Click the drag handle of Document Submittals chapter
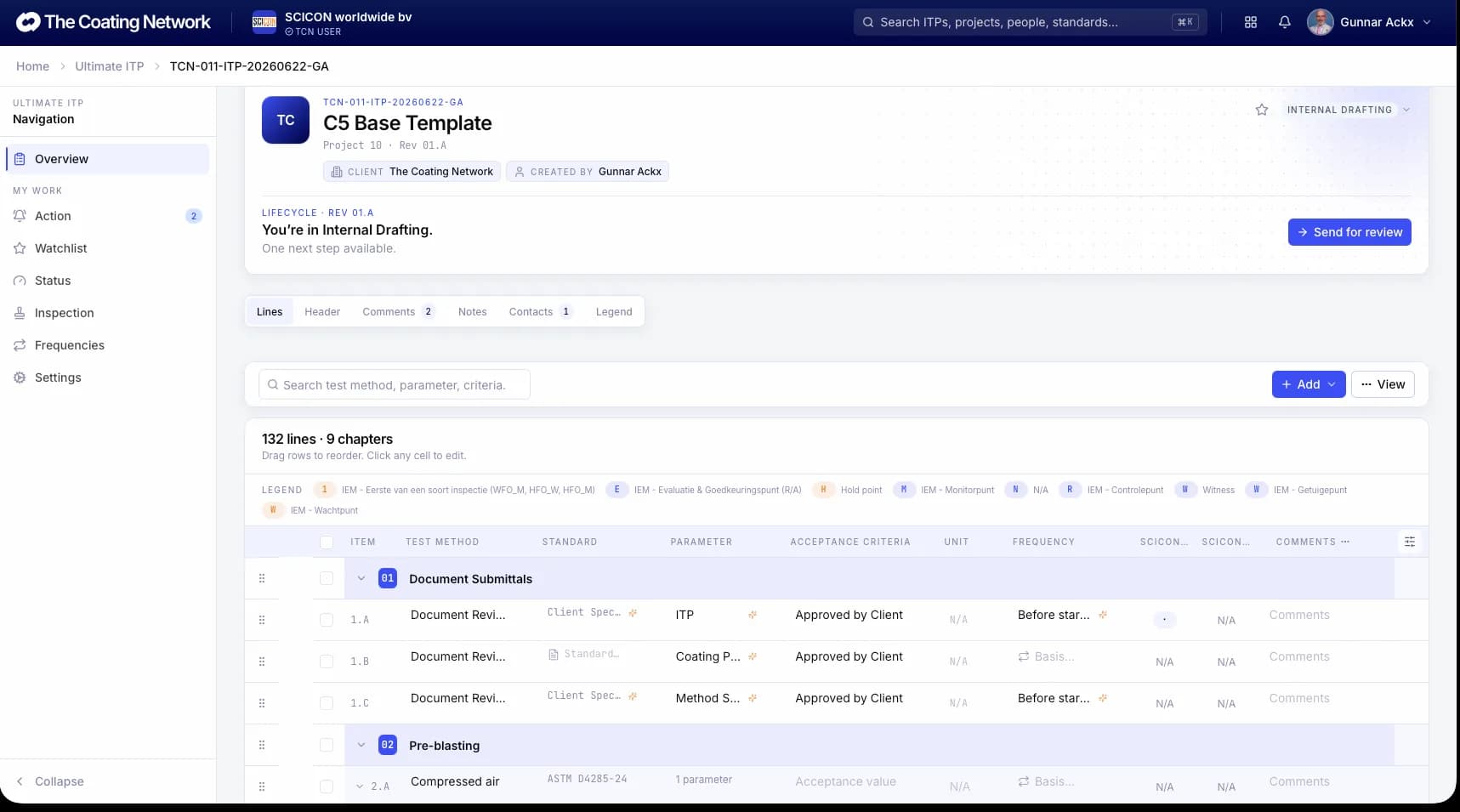 pyautogui.click(x=261, y=578)
